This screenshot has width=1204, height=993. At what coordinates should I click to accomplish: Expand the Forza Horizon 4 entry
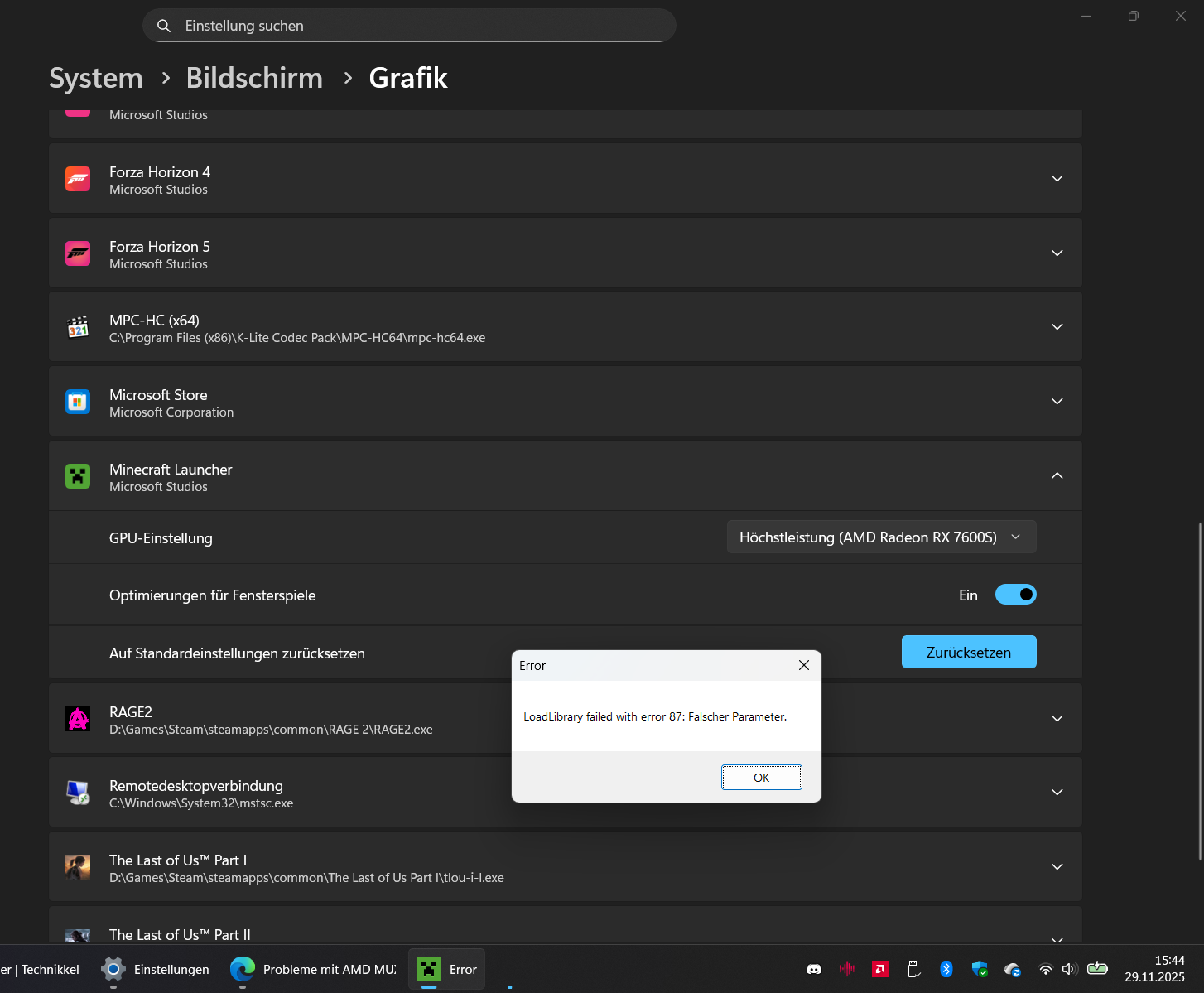click(x=1057, y=178)
